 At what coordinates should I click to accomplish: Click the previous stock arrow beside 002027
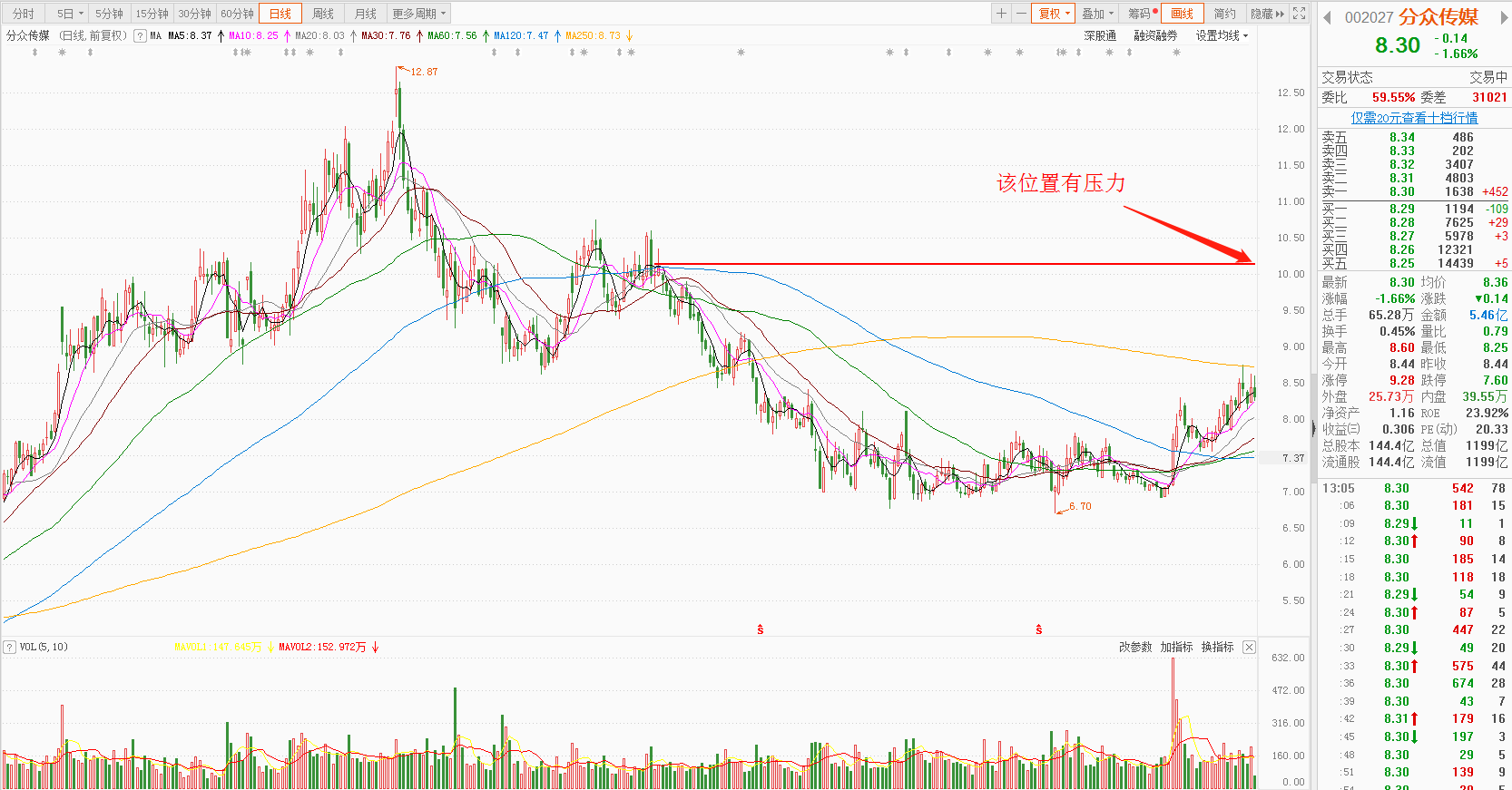coord(1327,17)
